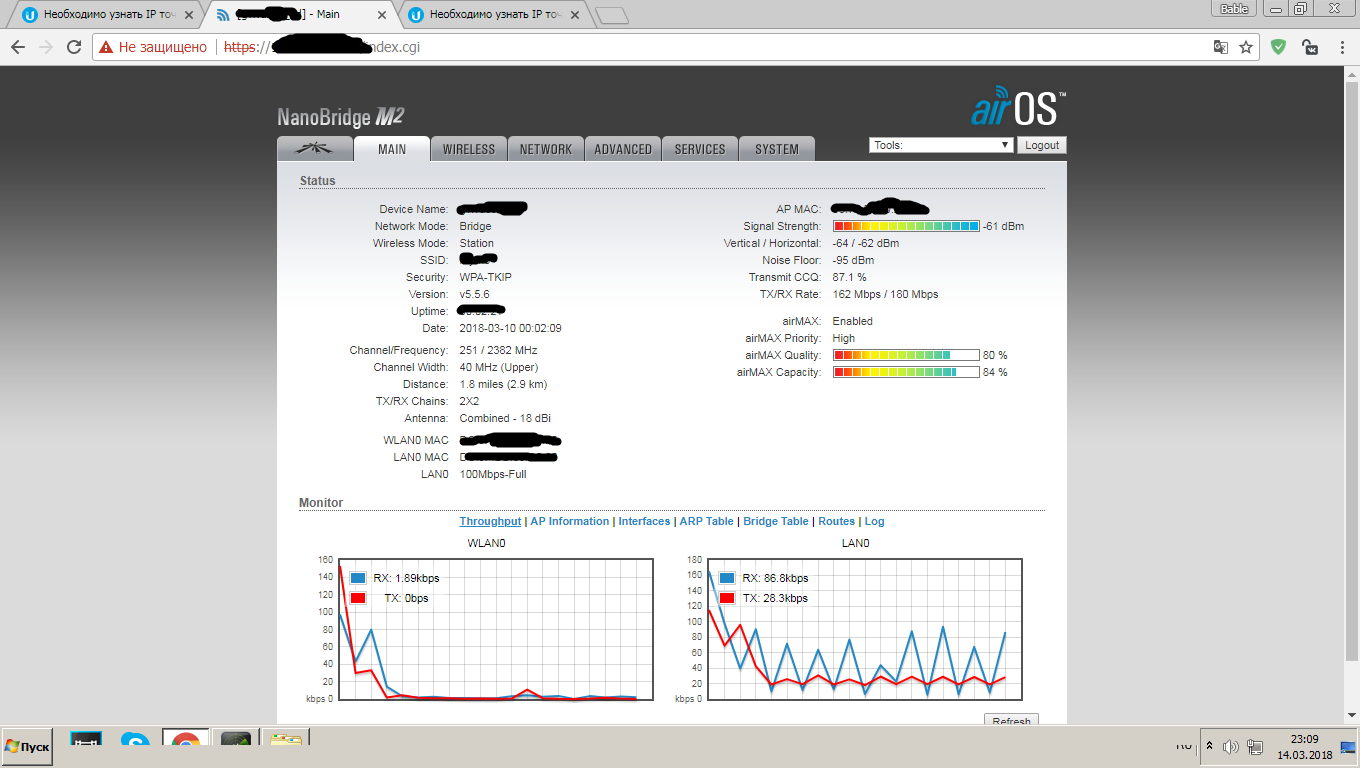Expand hidden system tray icons
Image resolution: width=1360 pixels, height=768 pixels.
pyautogui.click(x=1209, y=747)
